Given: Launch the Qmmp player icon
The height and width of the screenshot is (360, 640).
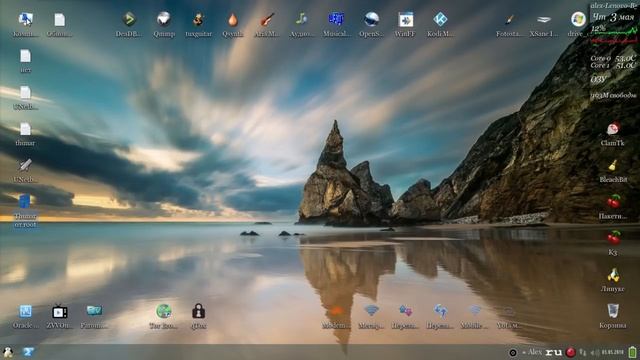Looking at the screenshot, I should 164,19.
